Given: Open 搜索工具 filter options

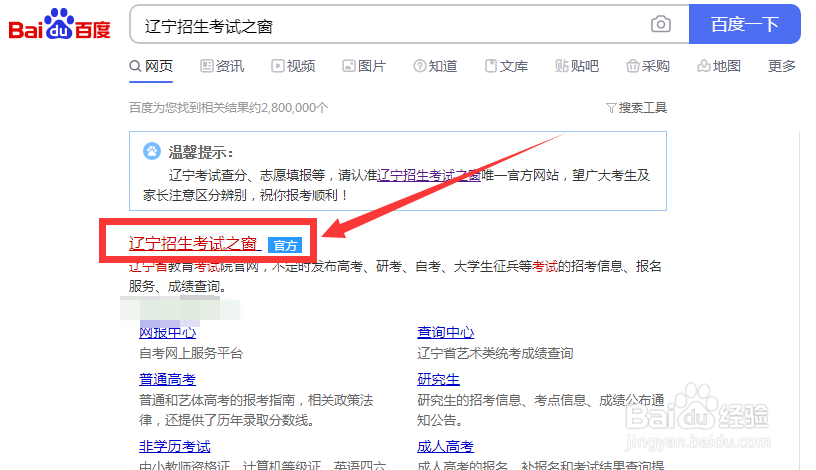Looking at the screenshot, I should point(636,108).
